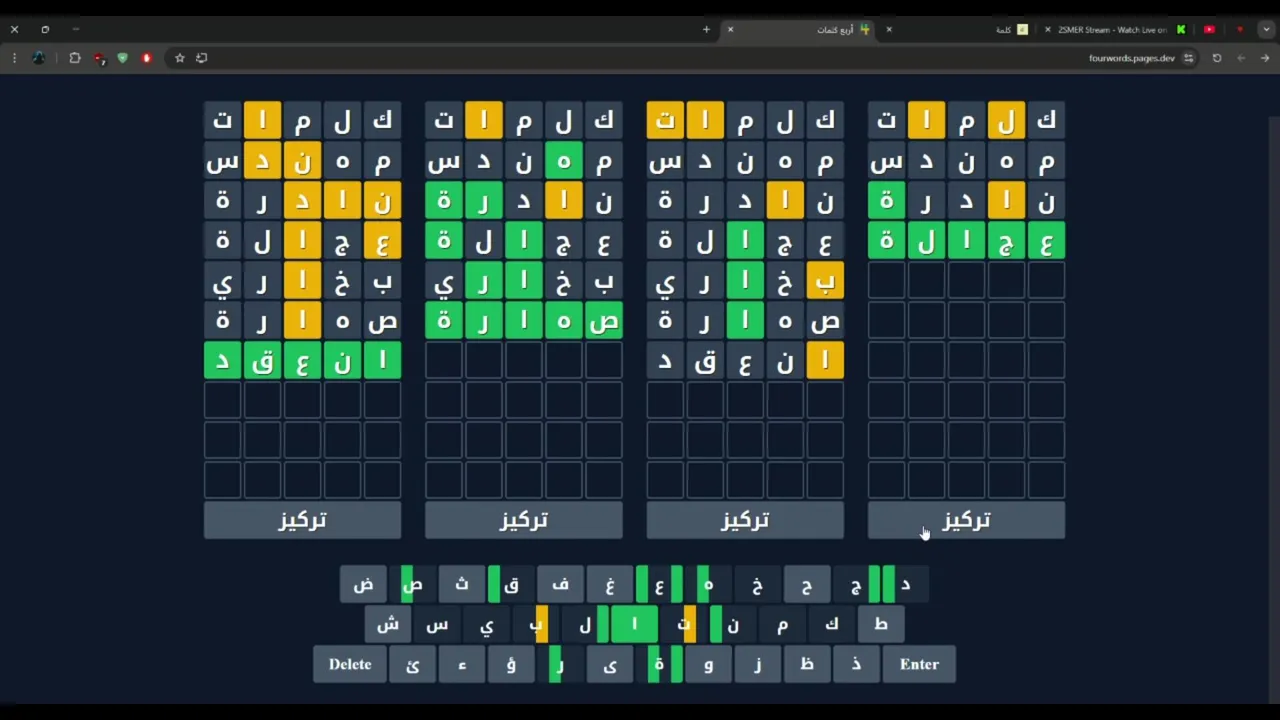Tap the ؤ key
The height and width of the screenshot is (720, 1280).
click(511, 664)
